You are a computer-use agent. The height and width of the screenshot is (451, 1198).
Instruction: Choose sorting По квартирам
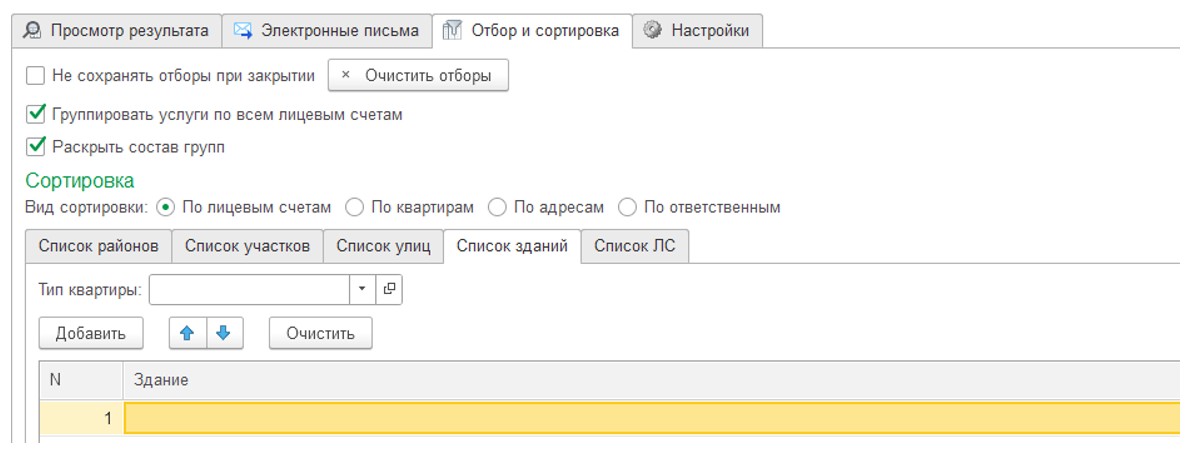click(354, 207)
